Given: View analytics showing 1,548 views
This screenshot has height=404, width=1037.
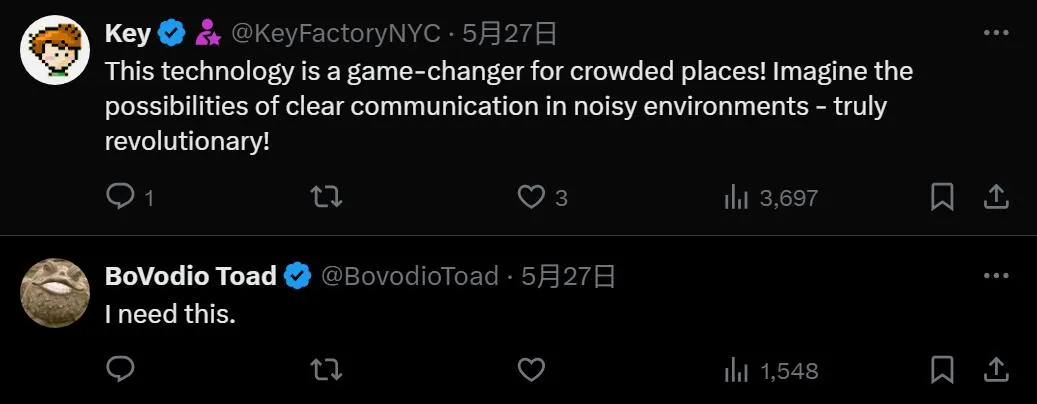Looking at the screenshot, I should point(771,371).
